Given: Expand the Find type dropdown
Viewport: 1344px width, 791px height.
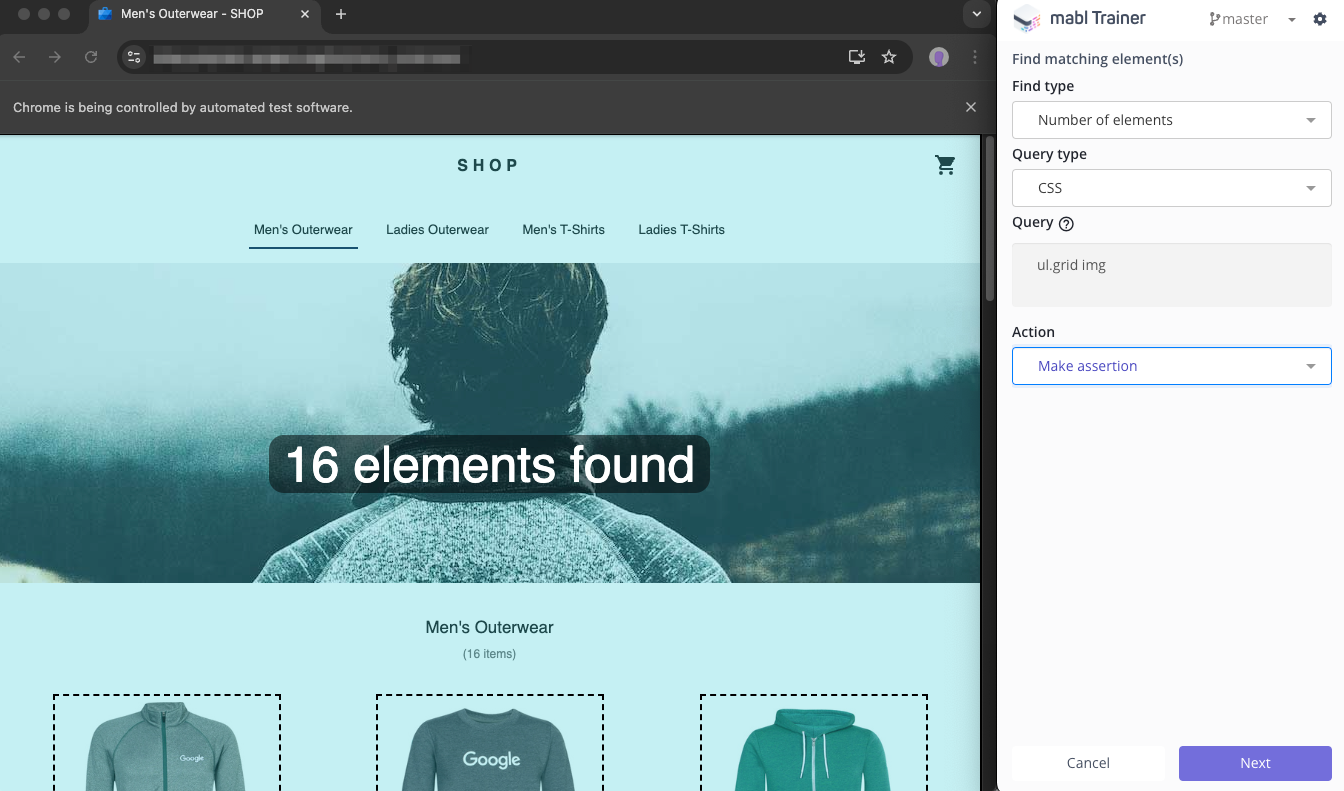Looking at the screenshot, I should pos(1171,120).
